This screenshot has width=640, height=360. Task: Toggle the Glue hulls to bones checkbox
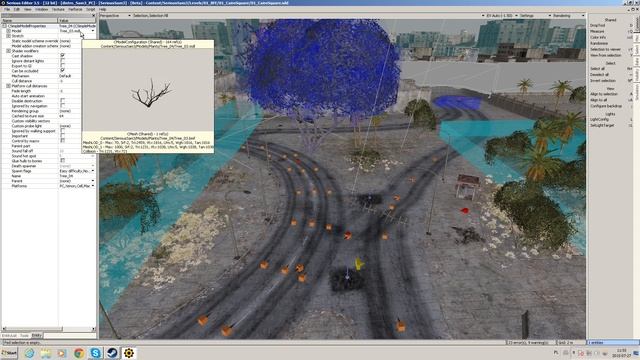click(x=62, y=161)
